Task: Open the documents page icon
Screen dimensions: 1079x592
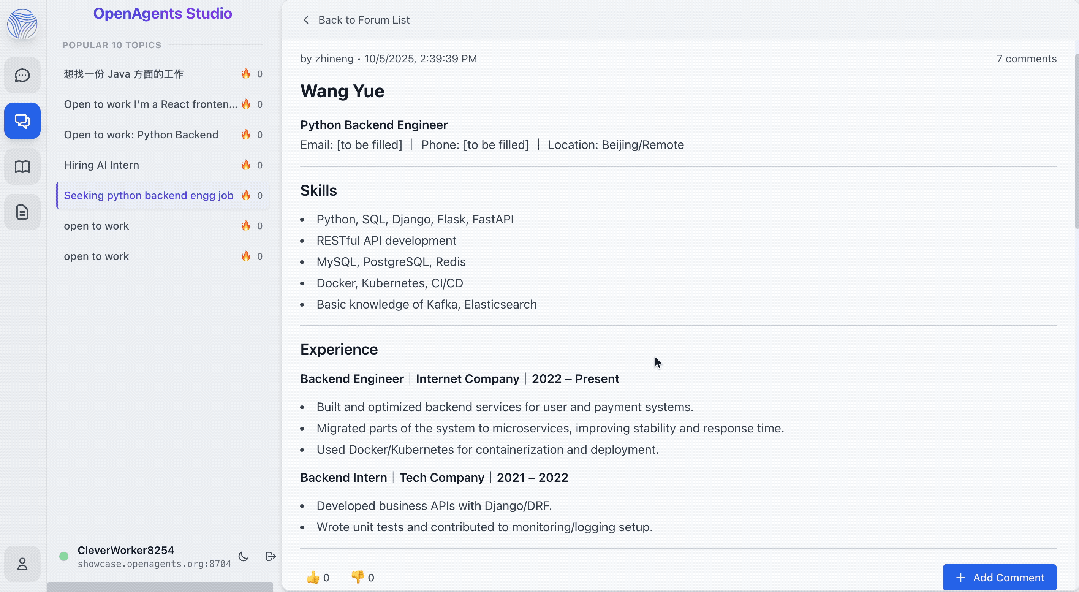Action: tap(22, 212)
